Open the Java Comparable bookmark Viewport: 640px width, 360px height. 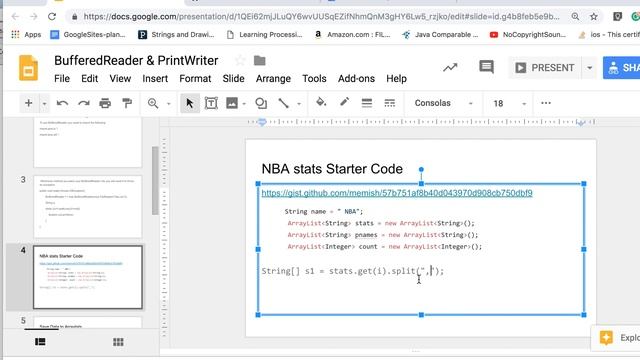pos(440,35)
